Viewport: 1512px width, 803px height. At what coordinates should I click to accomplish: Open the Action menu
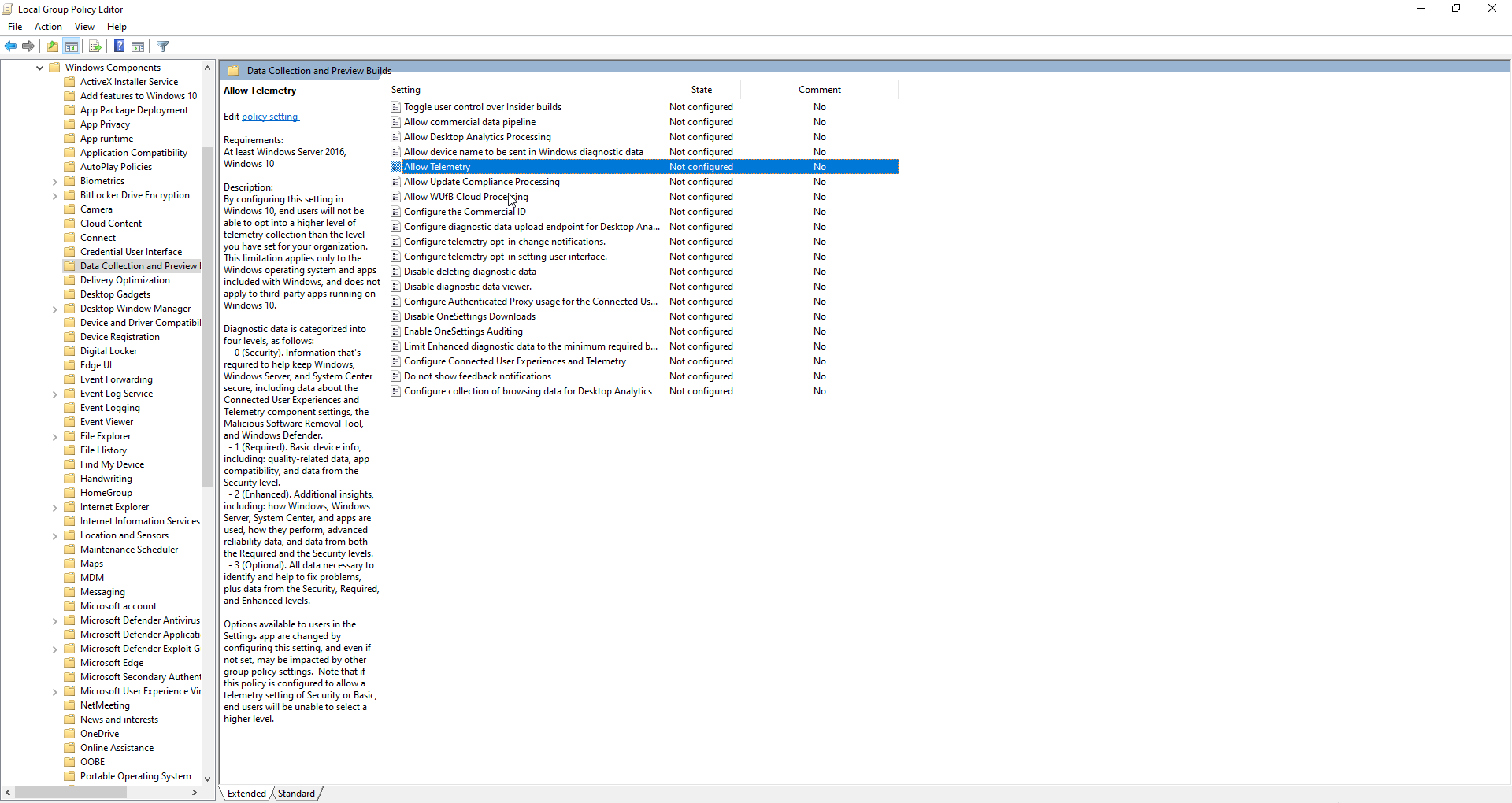pyautogui.click(x=48, y=26)
